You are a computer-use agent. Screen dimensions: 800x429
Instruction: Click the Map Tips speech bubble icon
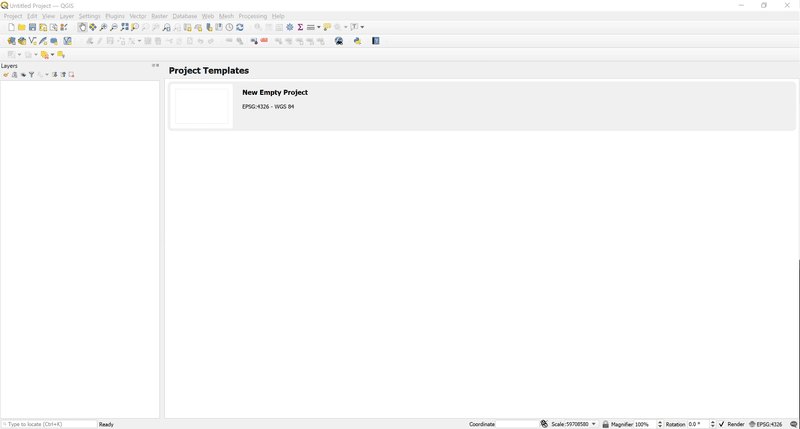tap(327, 27)
